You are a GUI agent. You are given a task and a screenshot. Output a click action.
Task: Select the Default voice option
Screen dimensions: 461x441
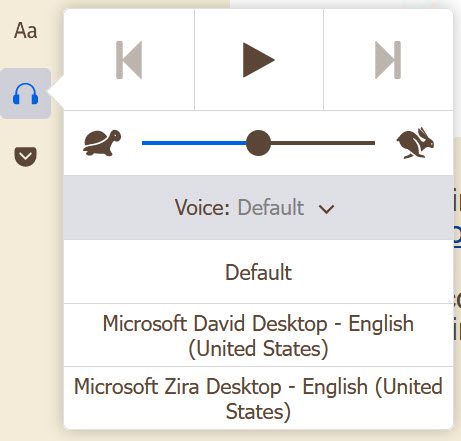[258, 272]
